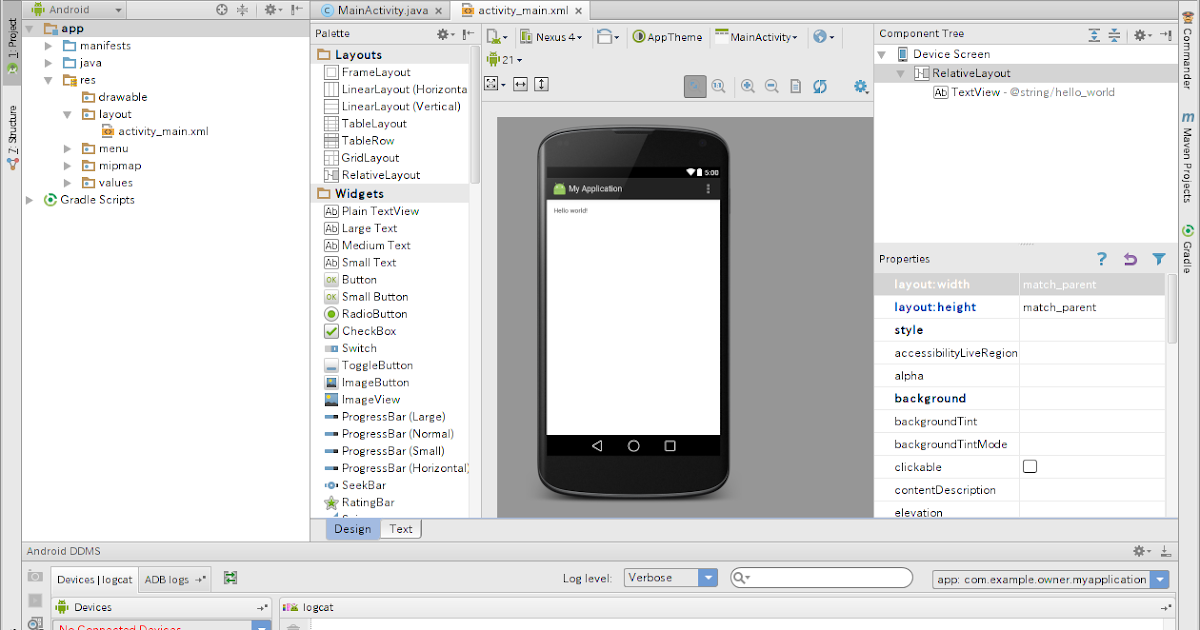Hide the Android DDMS panel
This screenshot has width=1200, height=630.
pyautogui.click(x=1165, y=551)
